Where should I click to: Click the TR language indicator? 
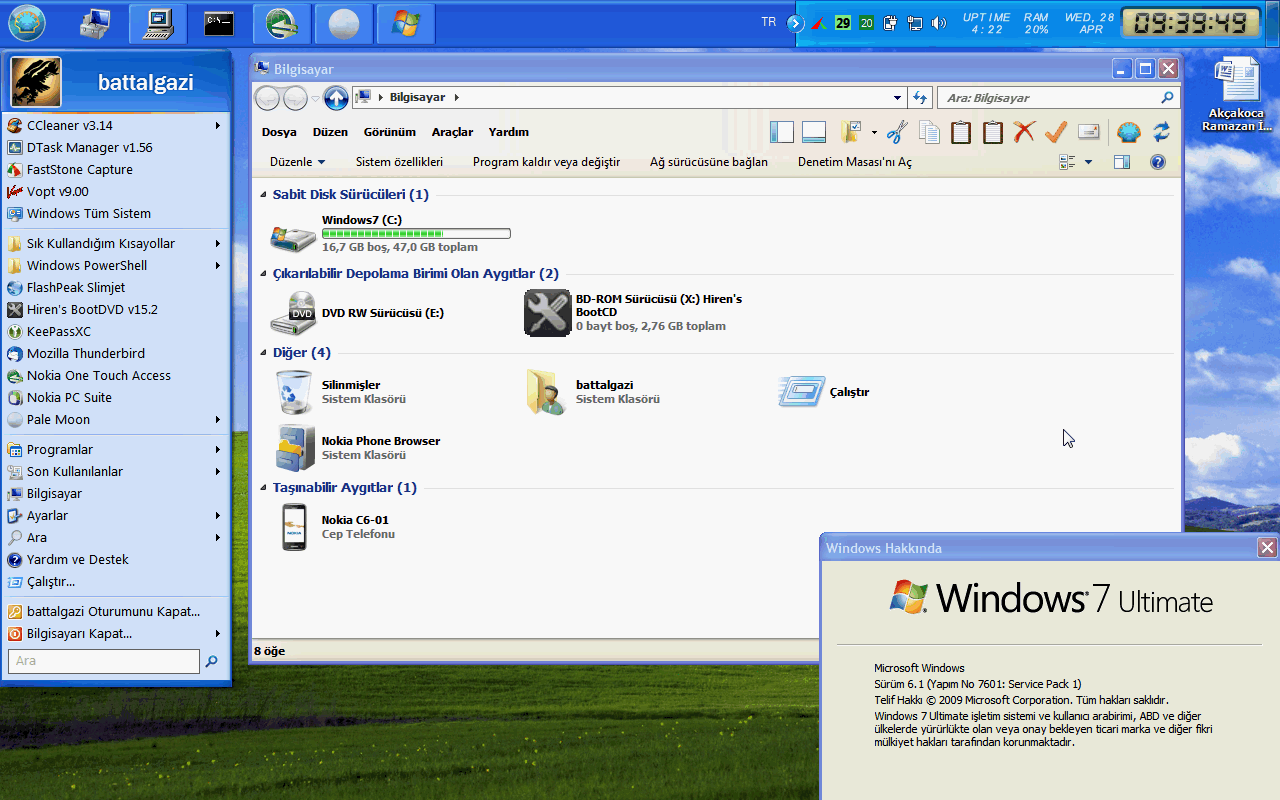(x=768, y=22)
